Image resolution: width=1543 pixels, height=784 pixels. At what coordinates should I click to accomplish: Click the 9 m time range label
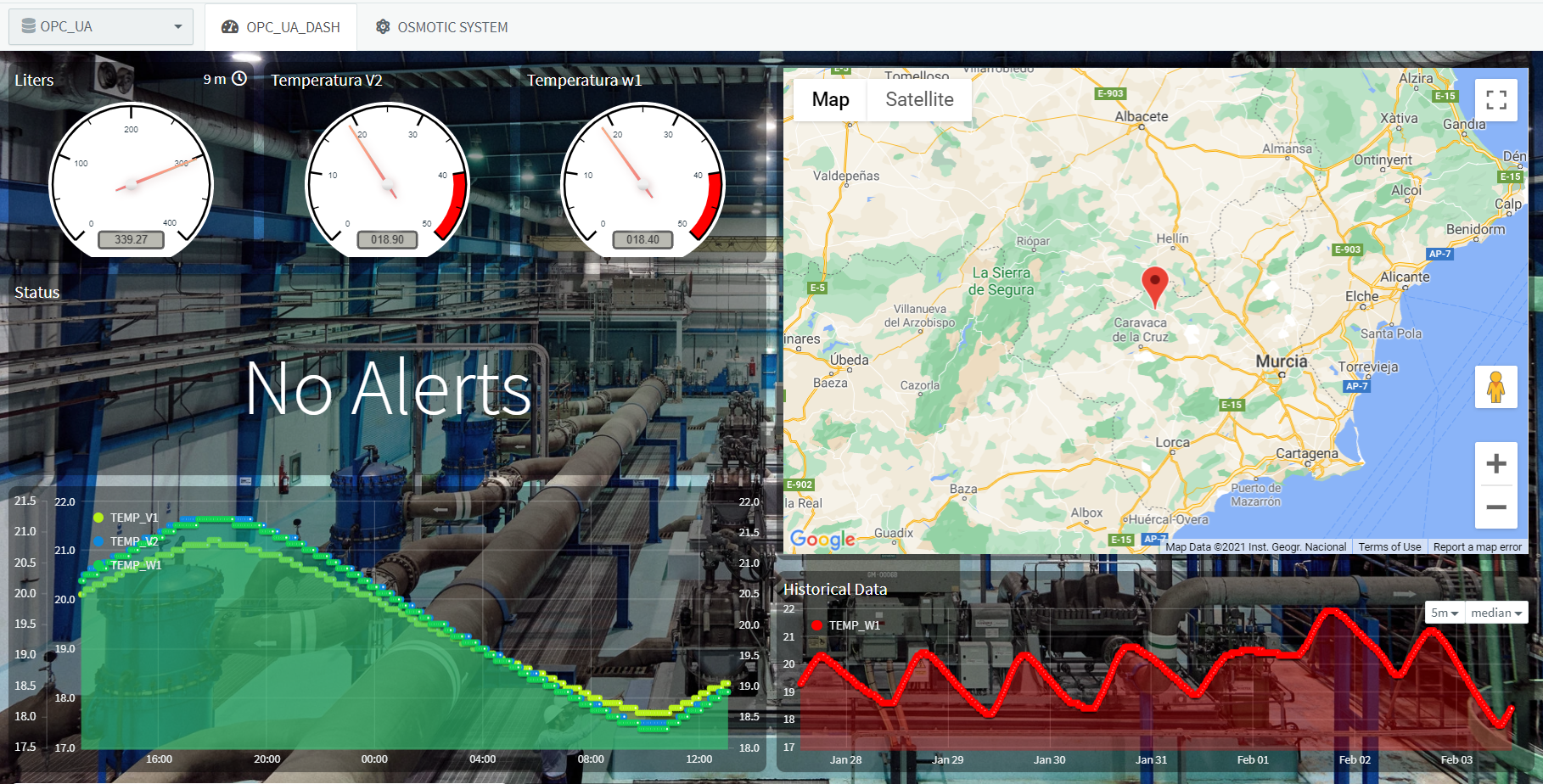click(215, 79)
